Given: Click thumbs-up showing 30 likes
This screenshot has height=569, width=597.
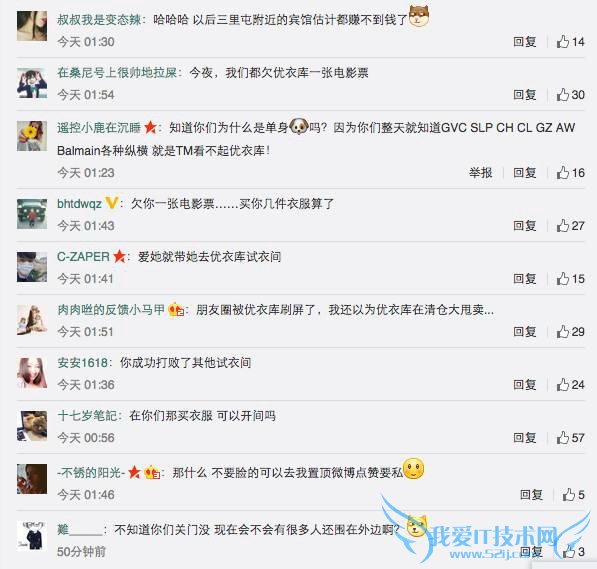Looking at the screenshot, I should pyautogui.click(x=570, y=94).
